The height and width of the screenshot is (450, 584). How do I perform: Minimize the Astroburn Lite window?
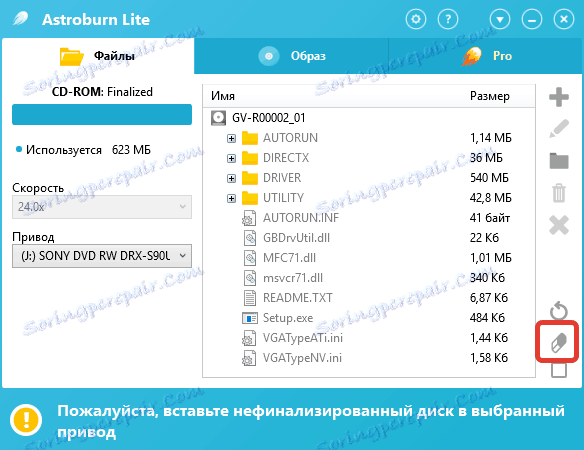[x=532, y=19]
